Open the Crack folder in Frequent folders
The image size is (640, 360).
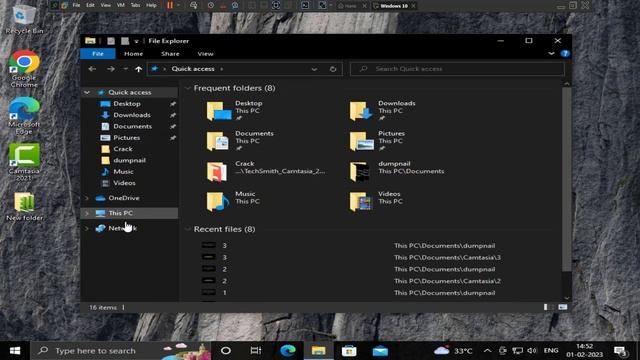(266, 171)
